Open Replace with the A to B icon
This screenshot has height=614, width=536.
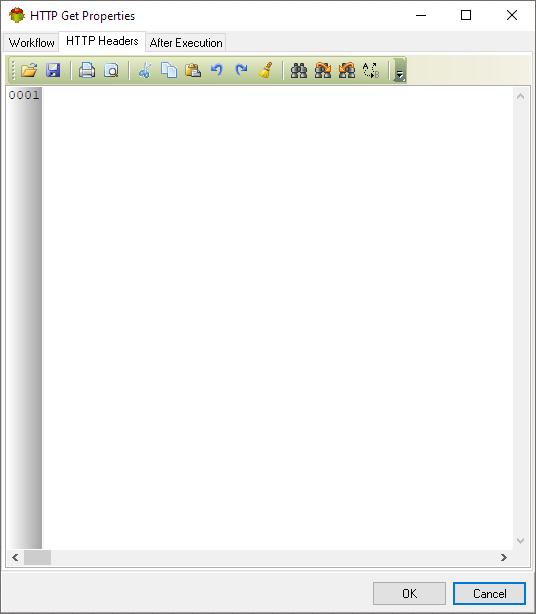tap(370, 70)
